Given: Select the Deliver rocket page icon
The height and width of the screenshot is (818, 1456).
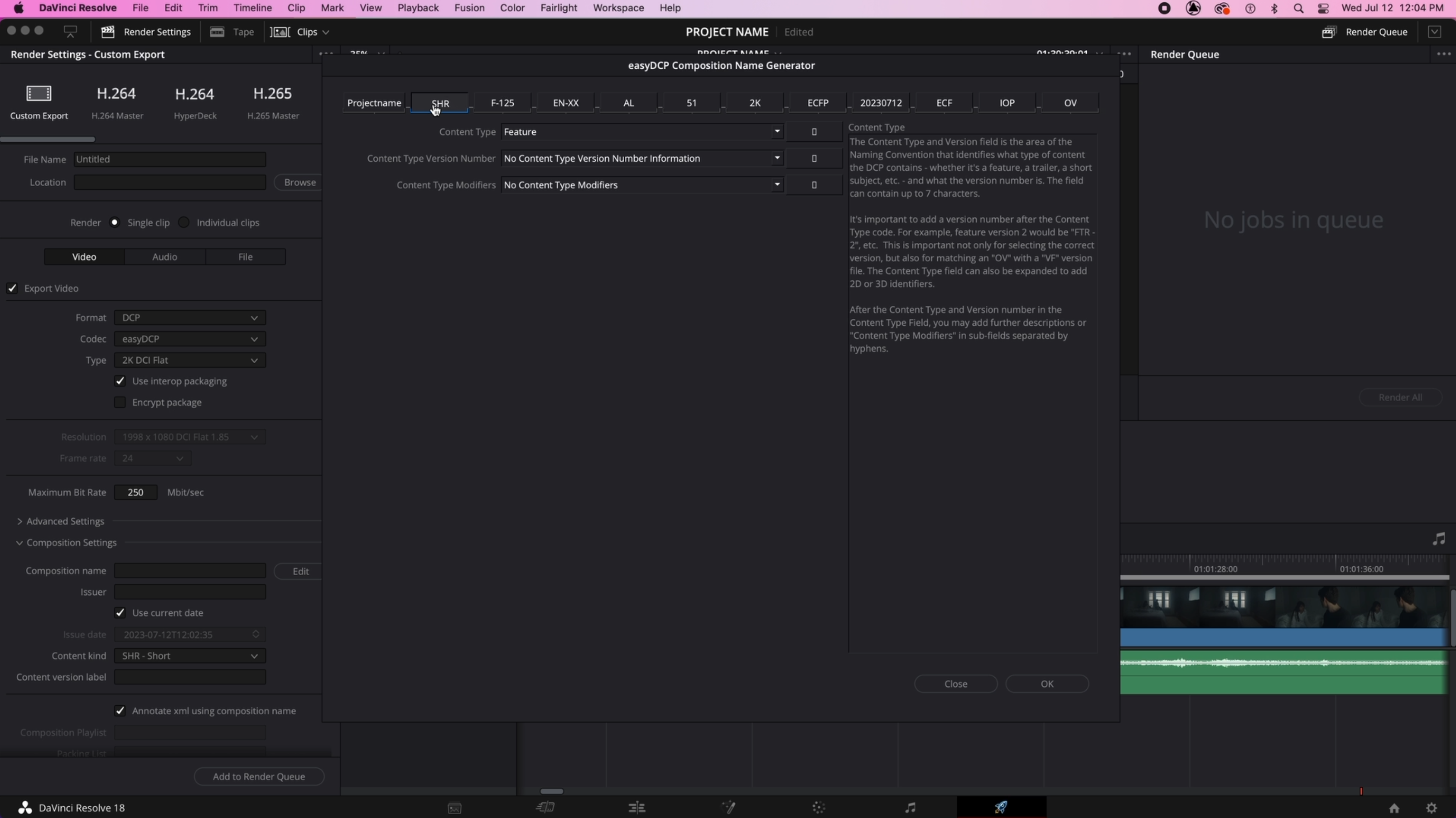Looking at the screenshot, I should click(1001, 807).
